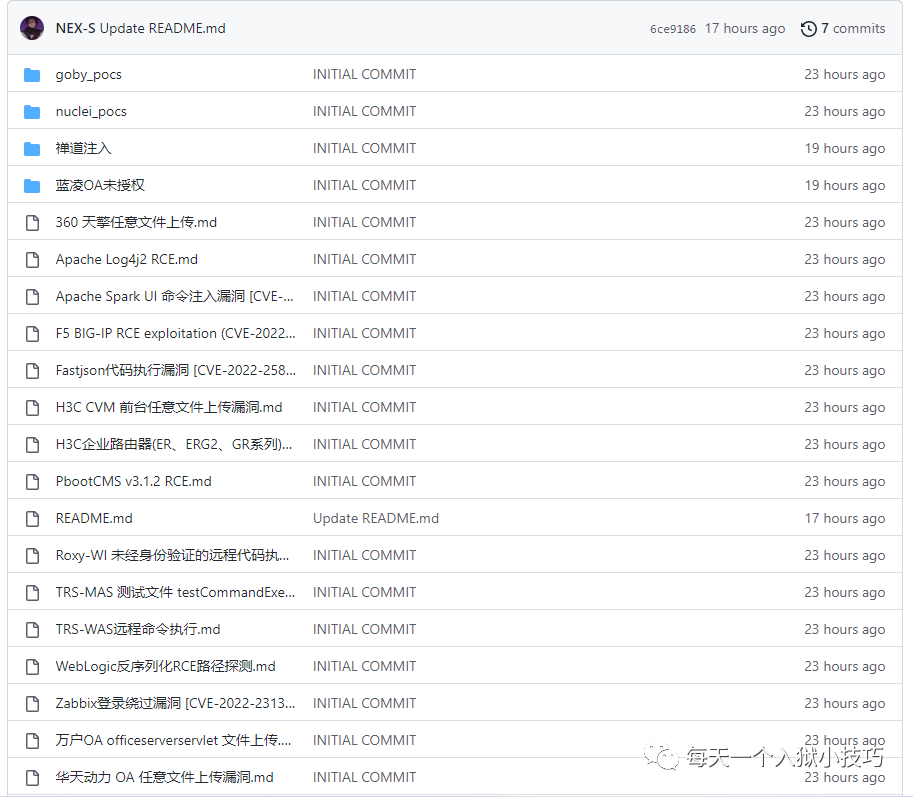This screenshot has height=797, width=913.
Task: Open INITIAL COMMIT link in nuclei_pocs row
Action: pyautogui.click(x=365, y=111)
